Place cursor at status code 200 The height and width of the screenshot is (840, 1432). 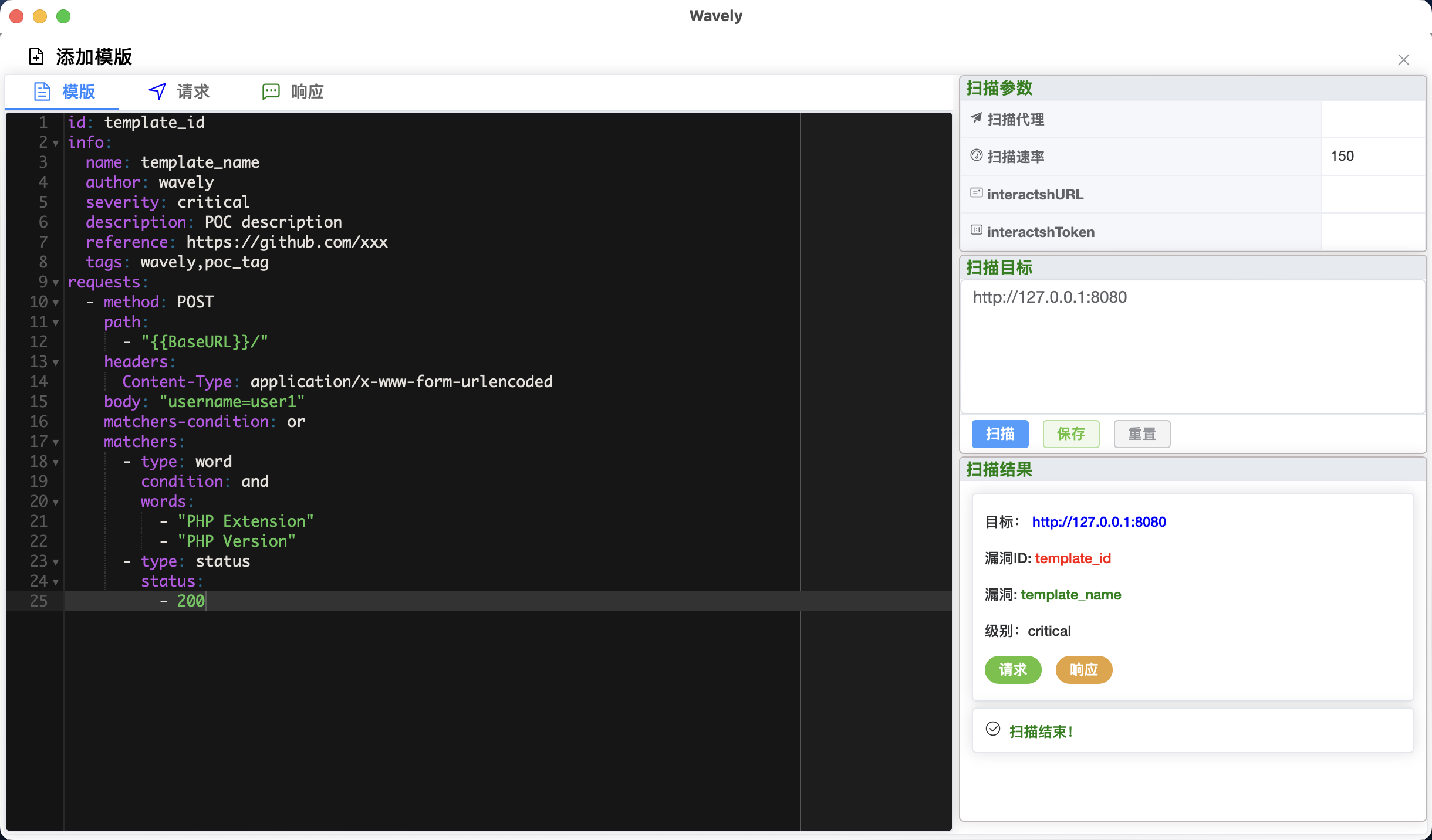click(x=191, y=601)
